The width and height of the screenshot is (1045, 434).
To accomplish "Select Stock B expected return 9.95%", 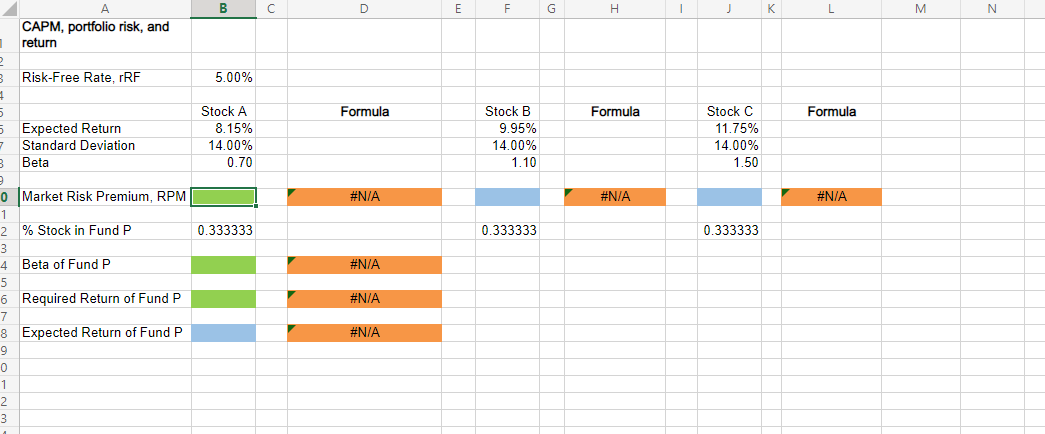I will coord(507,129).
